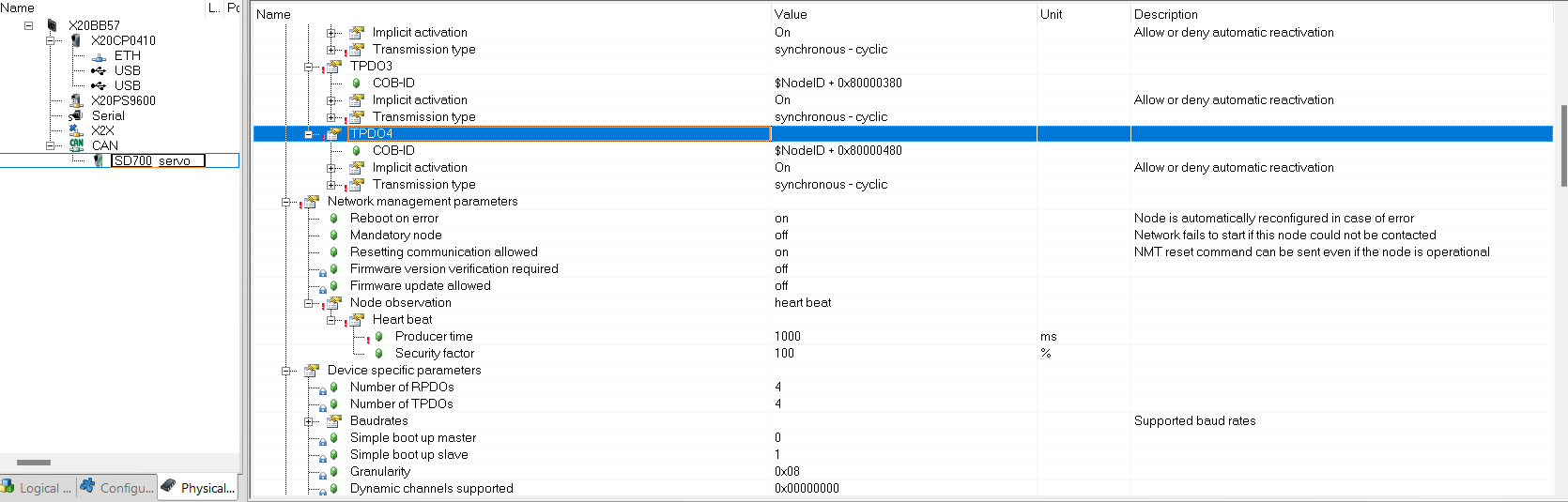Select the Mandatory node off value
Screen dimensions: 1568x502
click(781, 236)
